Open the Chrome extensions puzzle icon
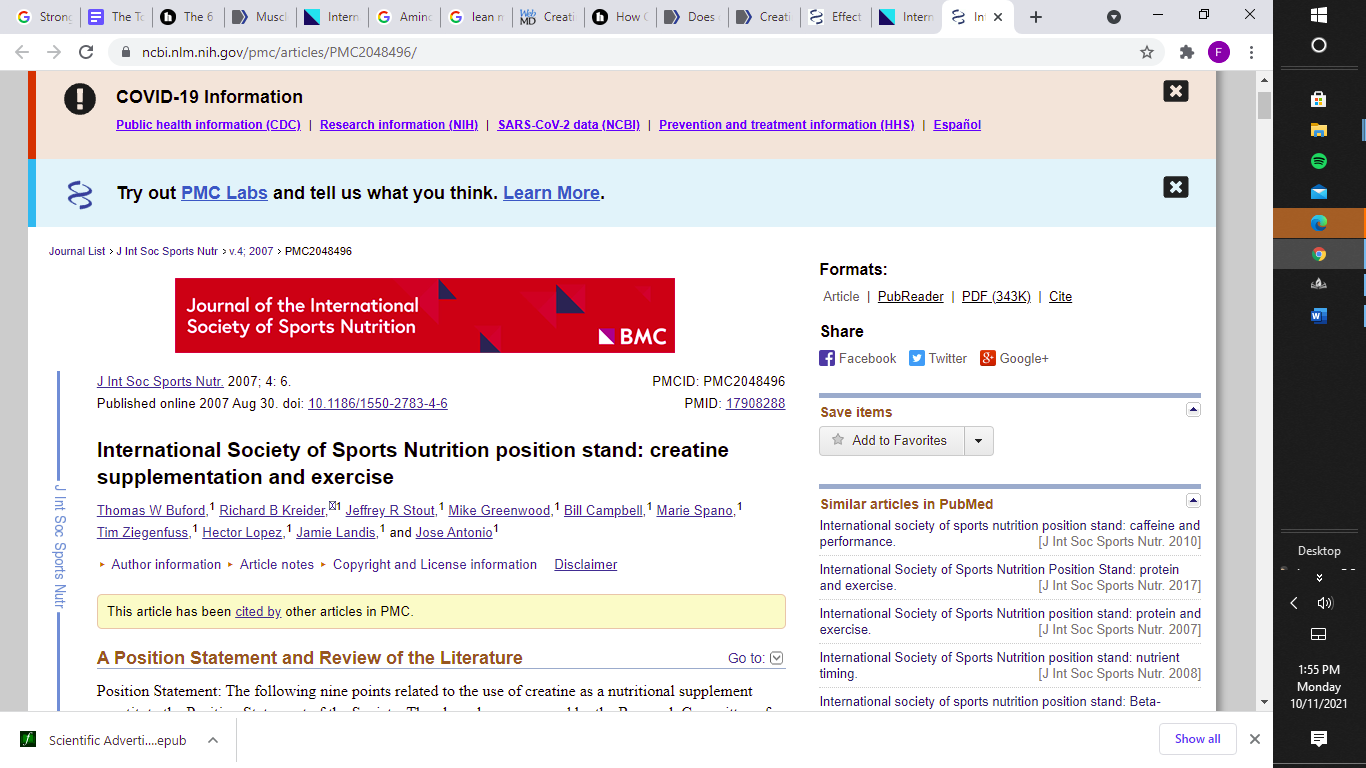Screen dimensions: 1366x768 pyautogui.click(x=1187, y=52)
